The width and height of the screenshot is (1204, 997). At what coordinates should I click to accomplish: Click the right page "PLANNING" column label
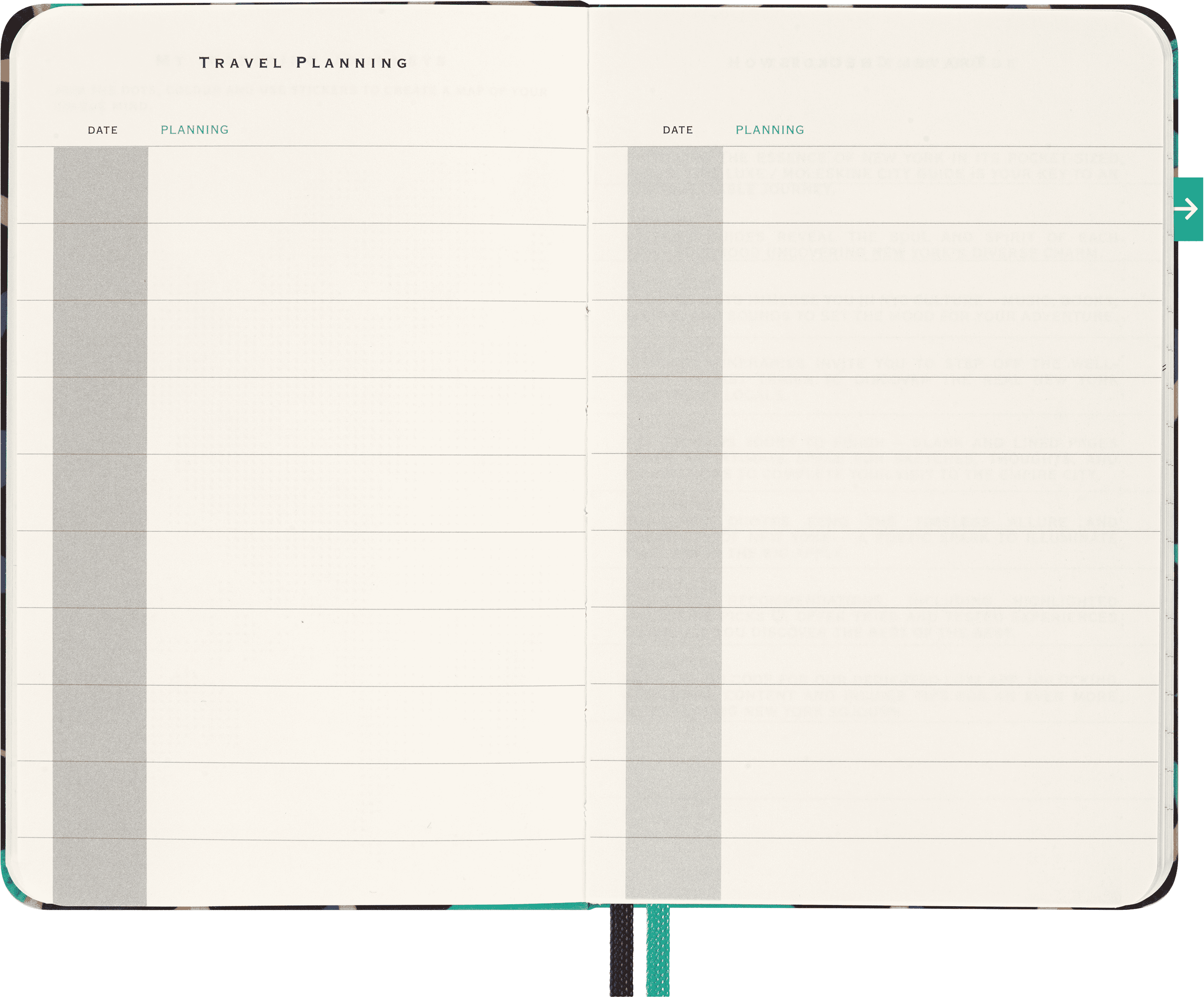770,130
